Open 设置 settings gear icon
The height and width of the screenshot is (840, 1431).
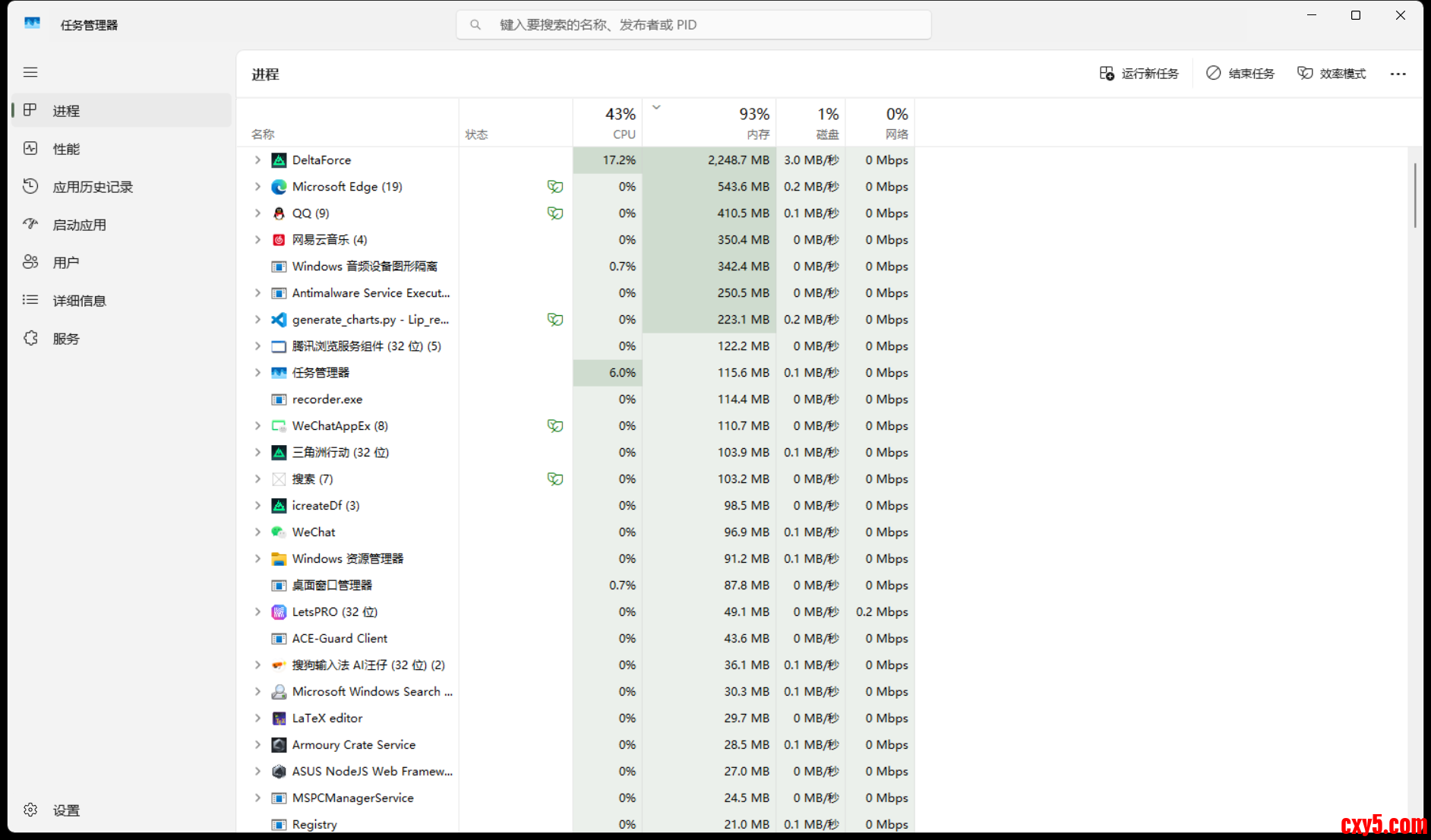(x=30, y=810)
